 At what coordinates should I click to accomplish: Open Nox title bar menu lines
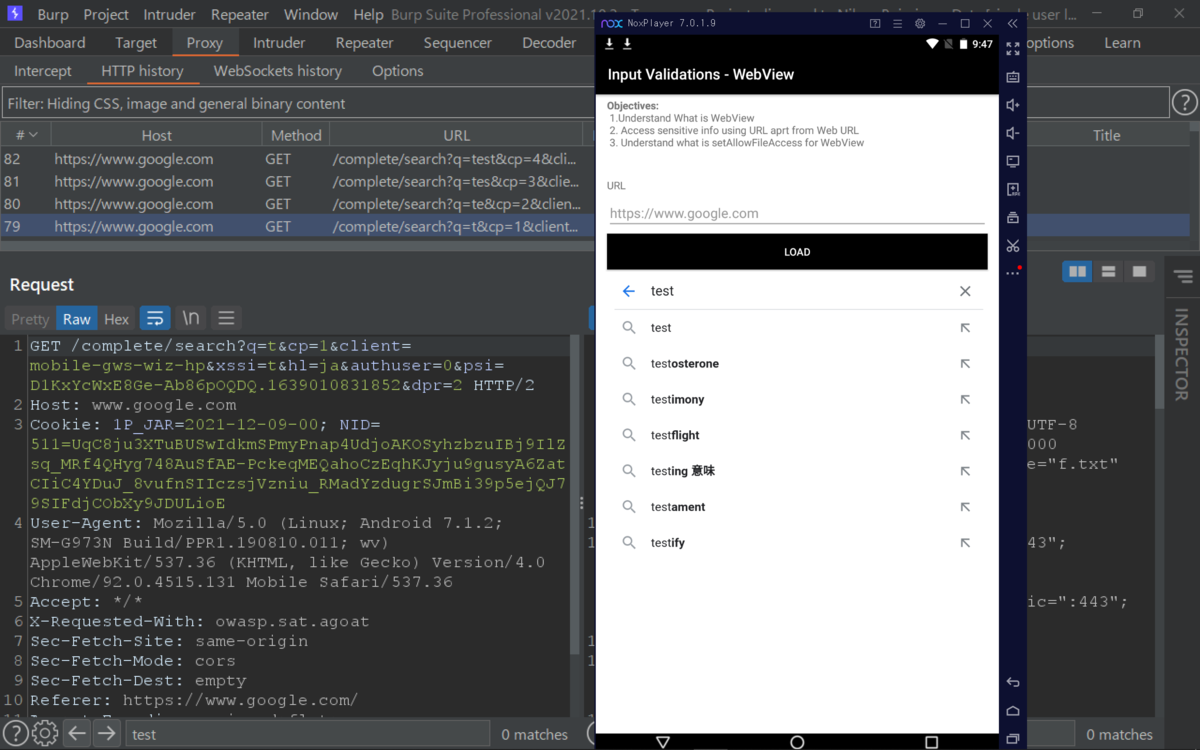[x=897, y=23]
